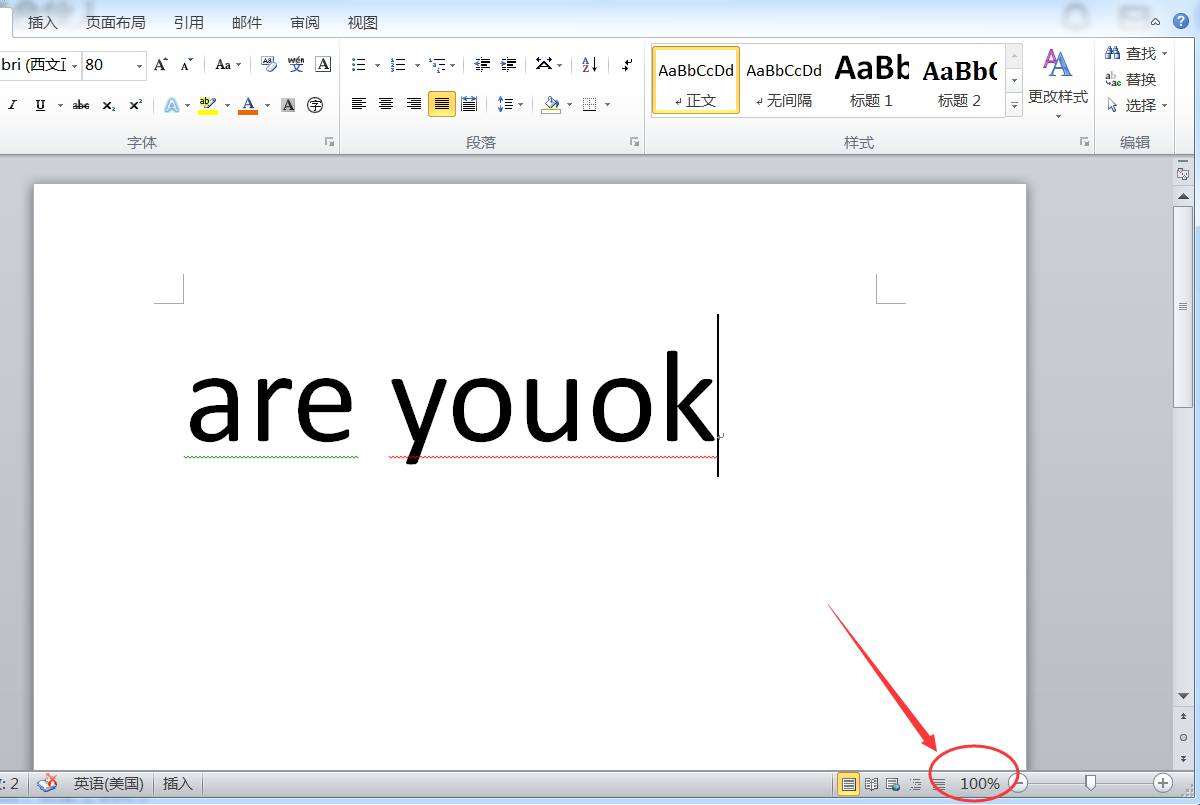Open the 视图 ribbon tab
This screenshot has height=805, width=1200.
pos(363,22)
